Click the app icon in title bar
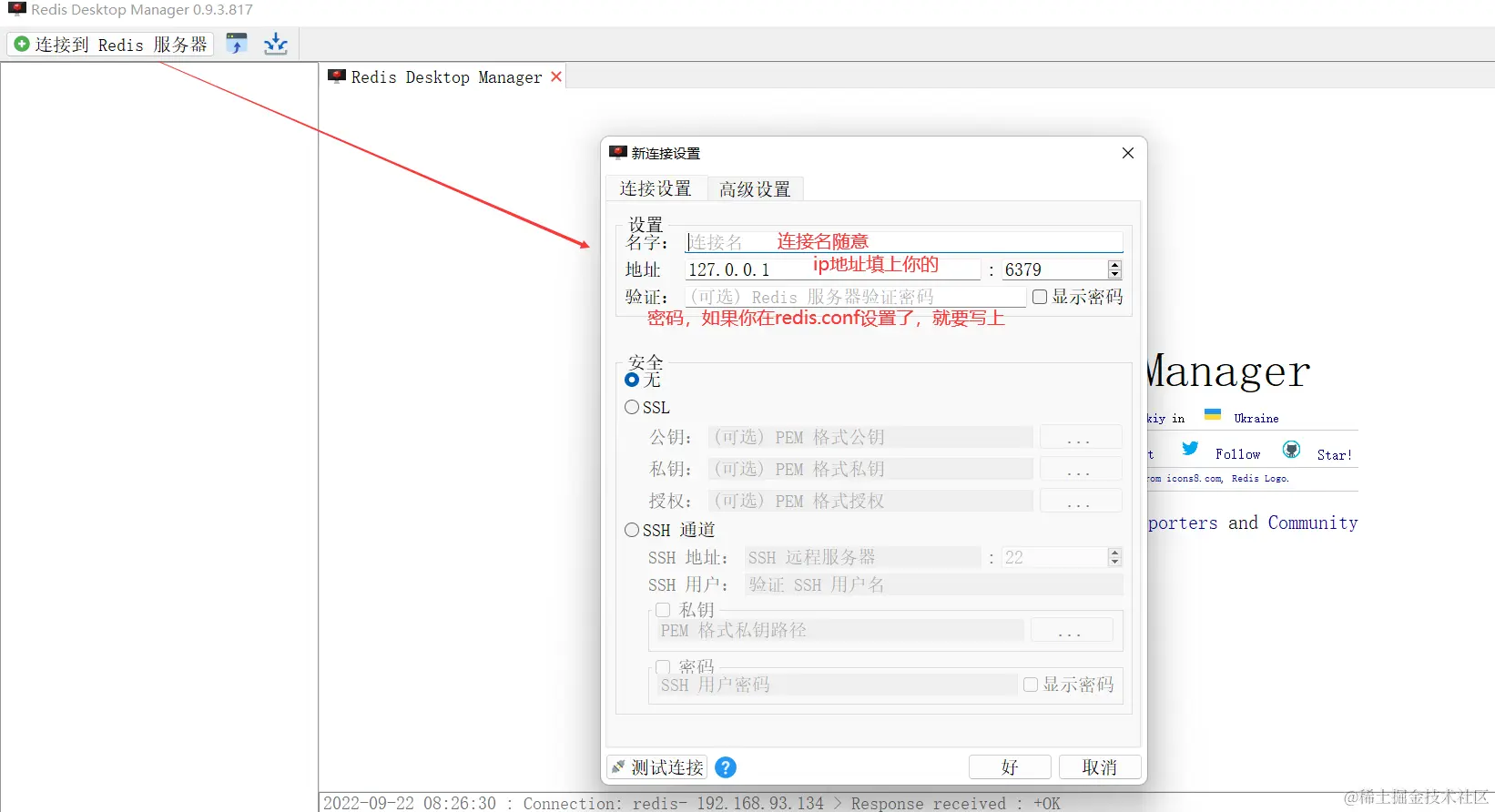 click(16, 9)
